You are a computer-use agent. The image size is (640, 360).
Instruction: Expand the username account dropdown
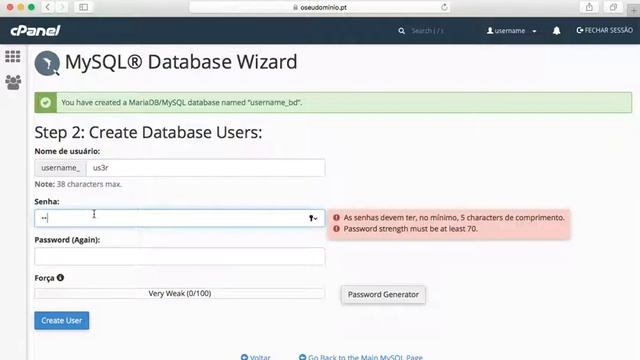pos(511,31)
